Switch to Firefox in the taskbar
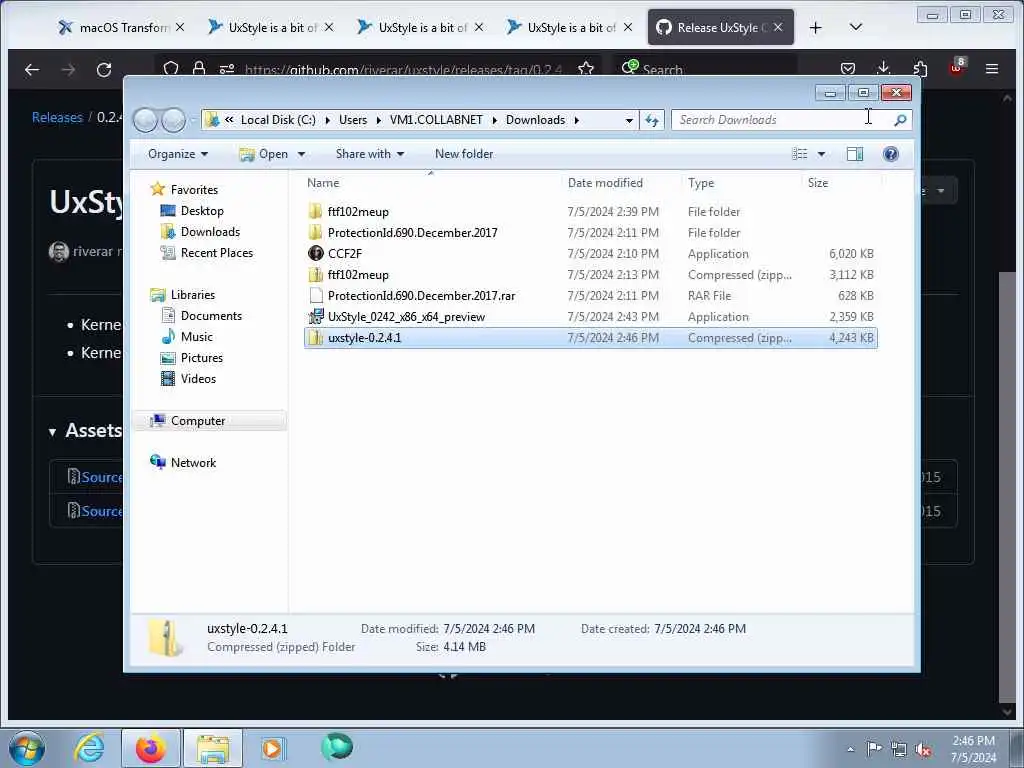The width and height of the screenshot is (1024, 768). [150, 748]
